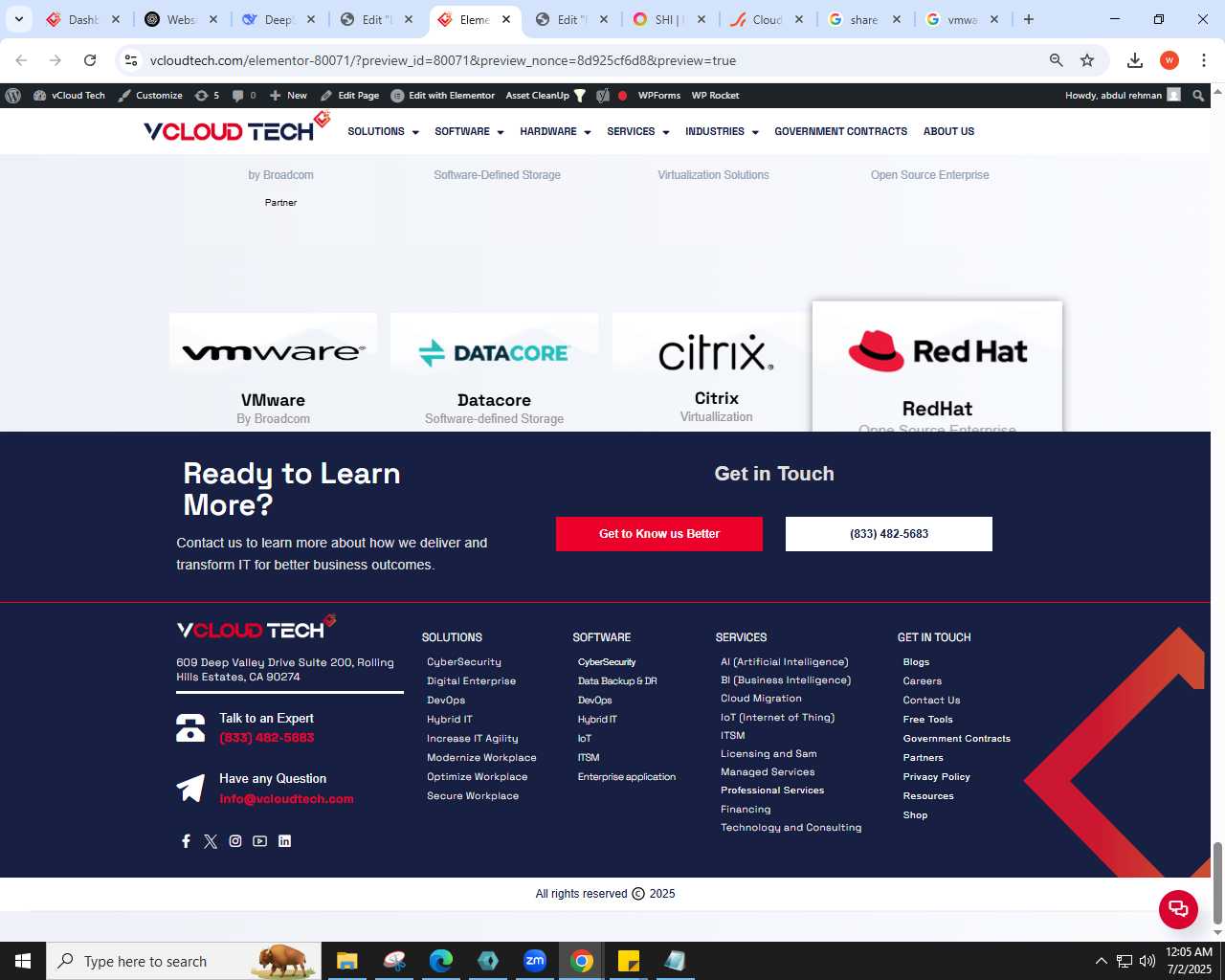
Task: Select the VMware partner card
Action: (273, 372)
